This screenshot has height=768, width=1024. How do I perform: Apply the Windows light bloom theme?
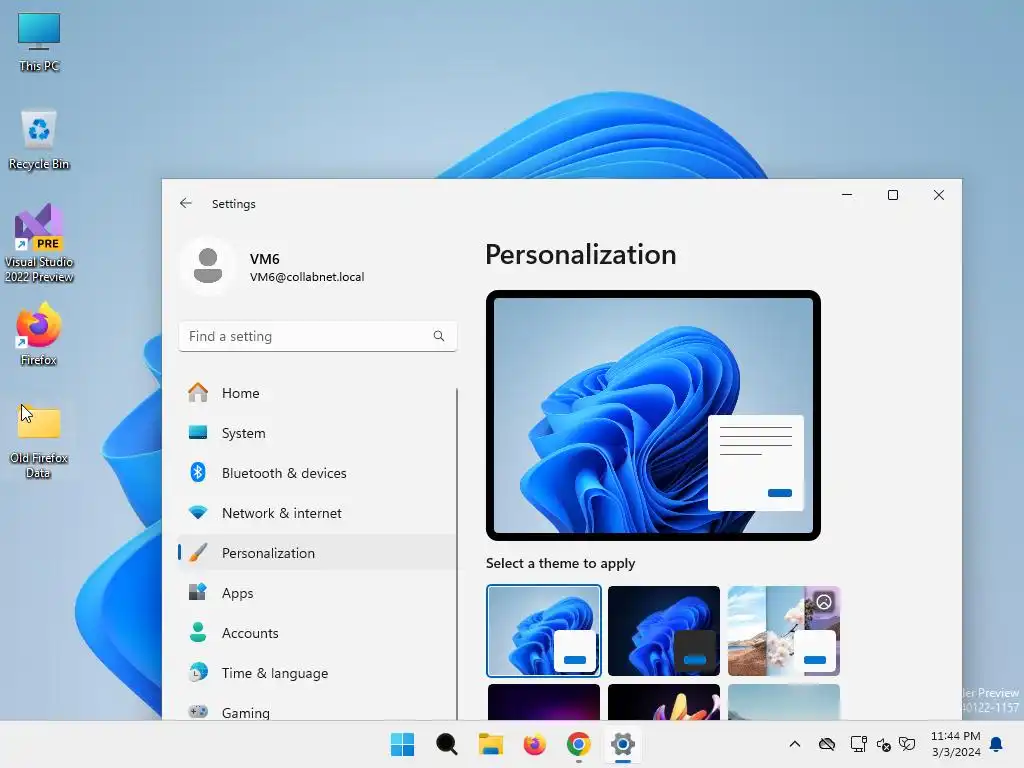click(544, 631)
